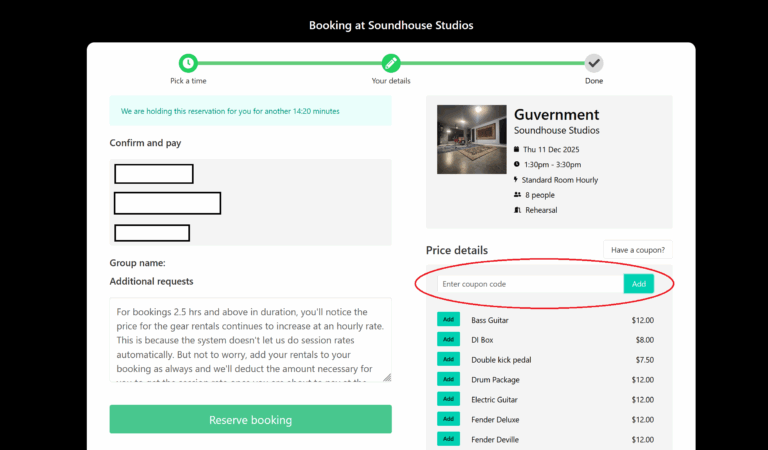Open the Guvernment studio room thumbnail
Viewport: 768px width, 450px height.
(x=470, y=139)
